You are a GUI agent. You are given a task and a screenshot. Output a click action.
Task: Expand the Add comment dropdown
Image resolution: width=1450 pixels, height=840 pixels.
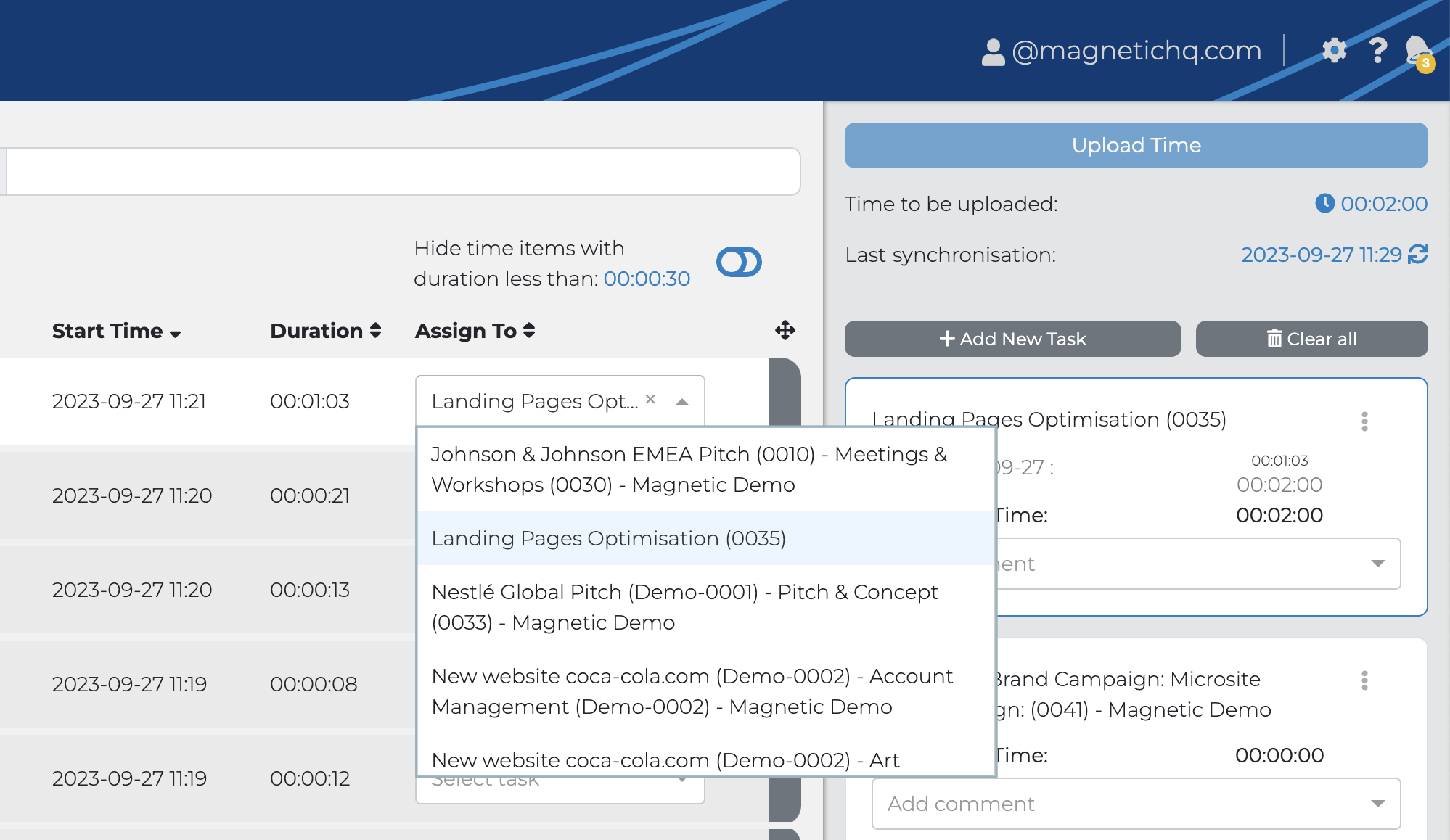1377,804
